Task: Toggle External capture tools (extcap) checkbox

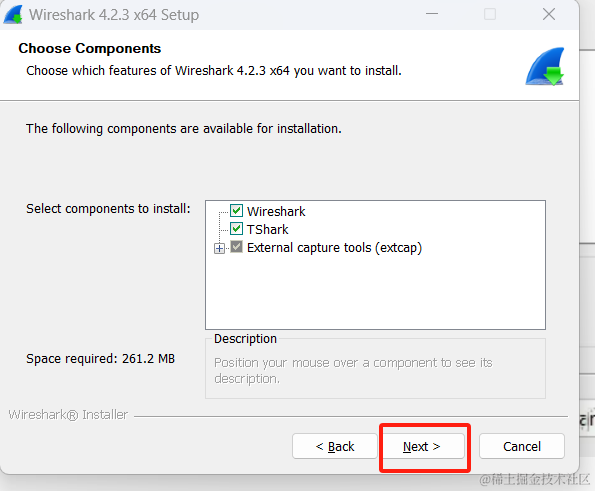Action: click(x=236, y=247)
